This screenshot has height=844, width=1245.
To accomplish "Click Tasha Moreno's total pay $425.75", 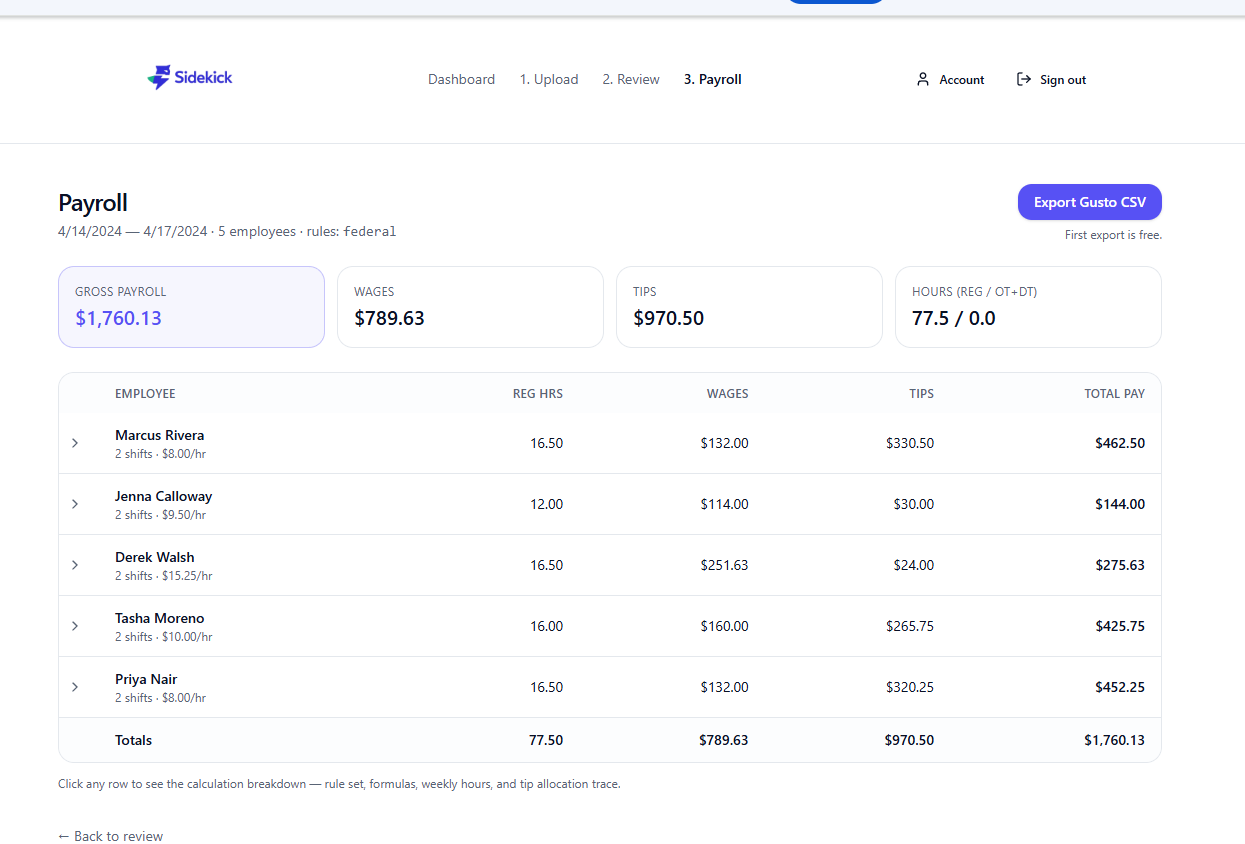I will coord(1120,626).
